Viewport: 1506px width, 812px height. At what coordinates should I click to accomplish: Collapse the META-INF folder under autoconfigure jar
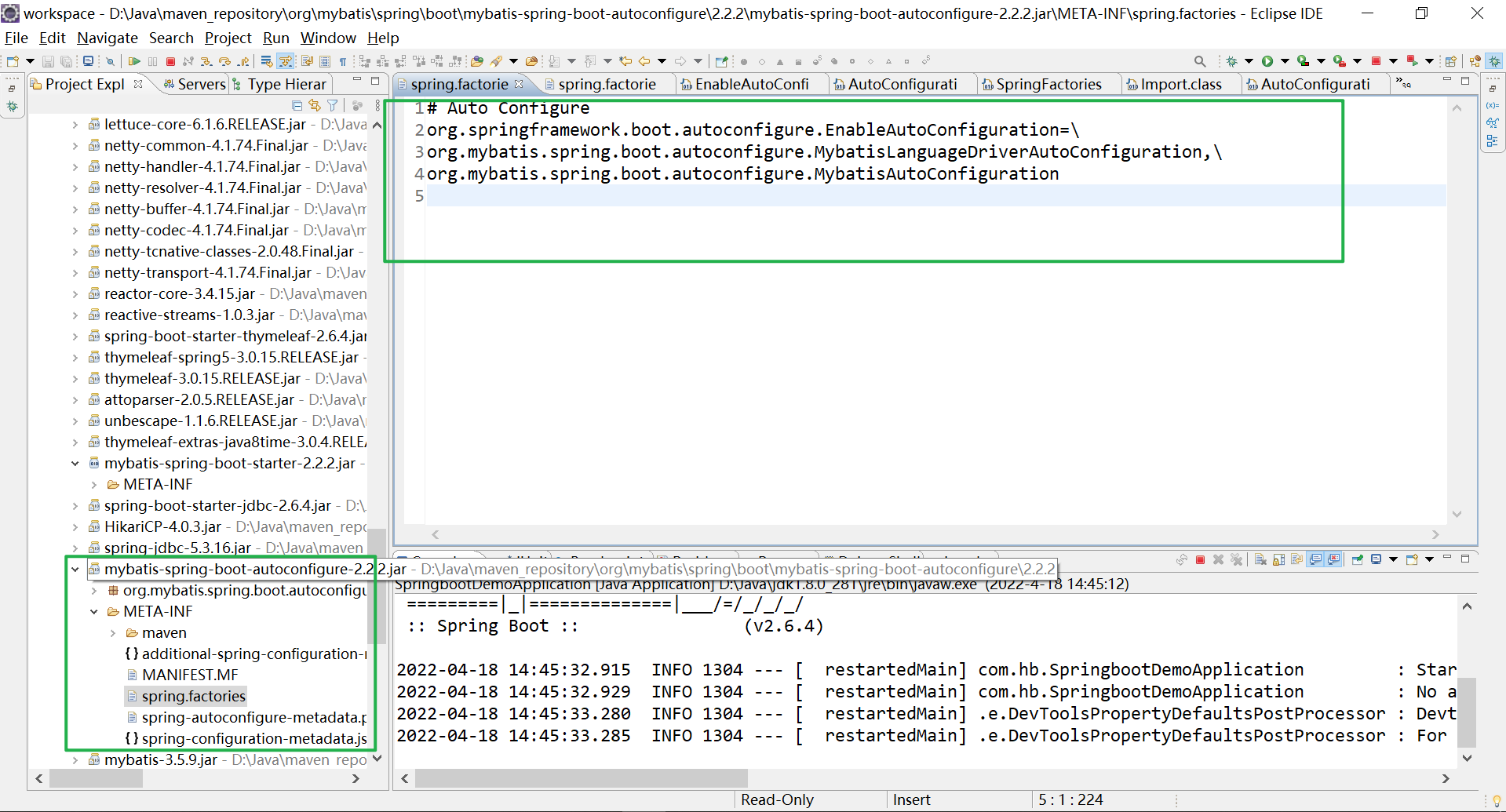pos(94,612)
